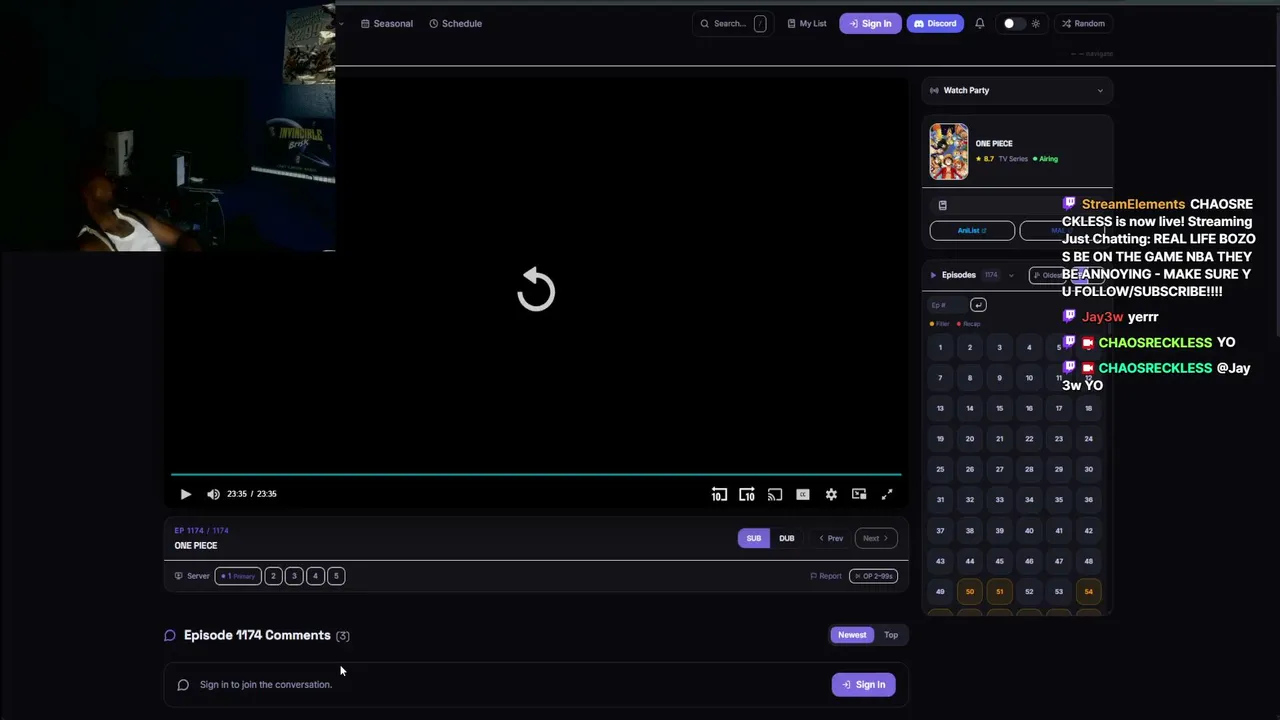Open episode 27
Image resolution: width=1280 pixels, height=720 pixels.
999,470
